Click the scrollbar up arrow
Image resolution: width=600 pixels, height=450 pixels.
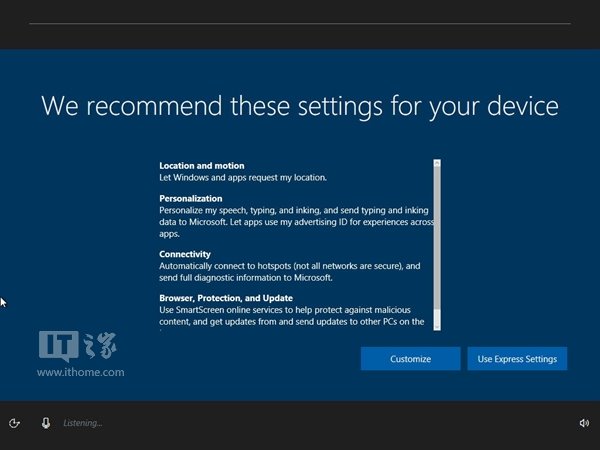(x=437, y=163)
